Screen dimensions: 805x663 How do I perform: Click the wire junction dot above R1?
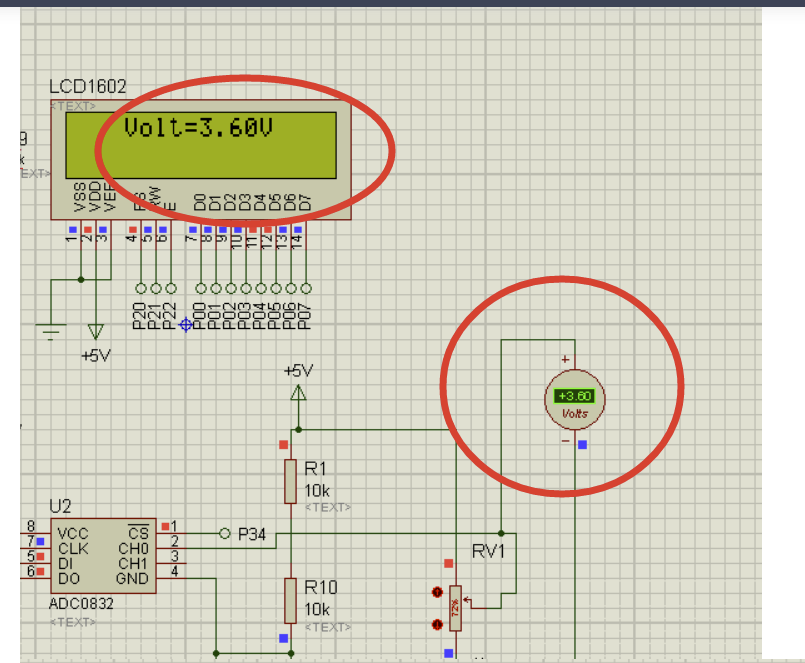point(298,429)
